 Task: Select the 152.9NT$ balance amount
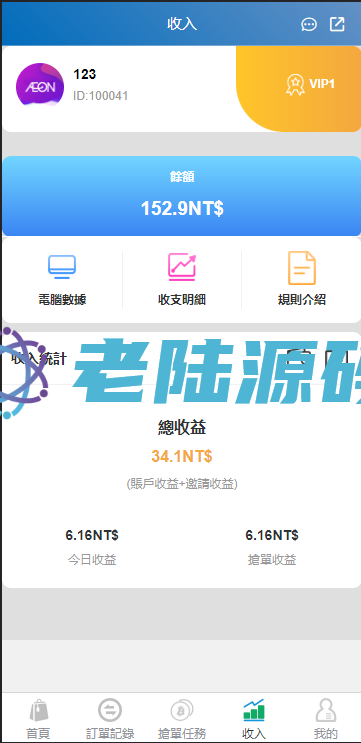coord(182,208)
